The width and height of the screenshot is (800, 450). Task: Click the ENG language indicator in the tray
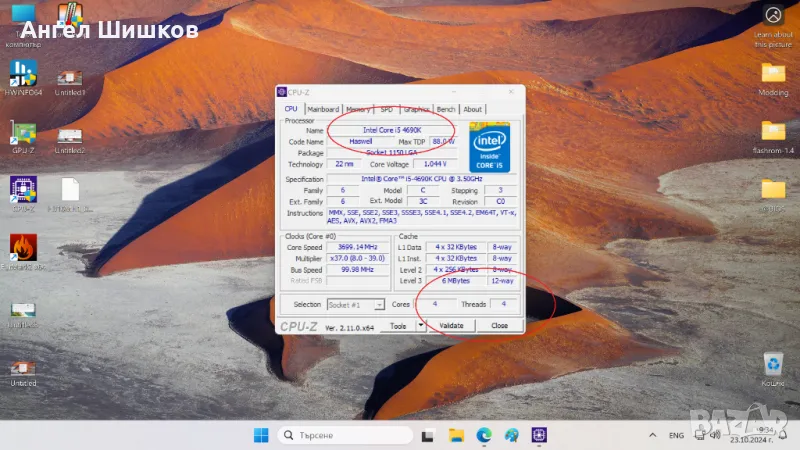click(x=676, y=436)
